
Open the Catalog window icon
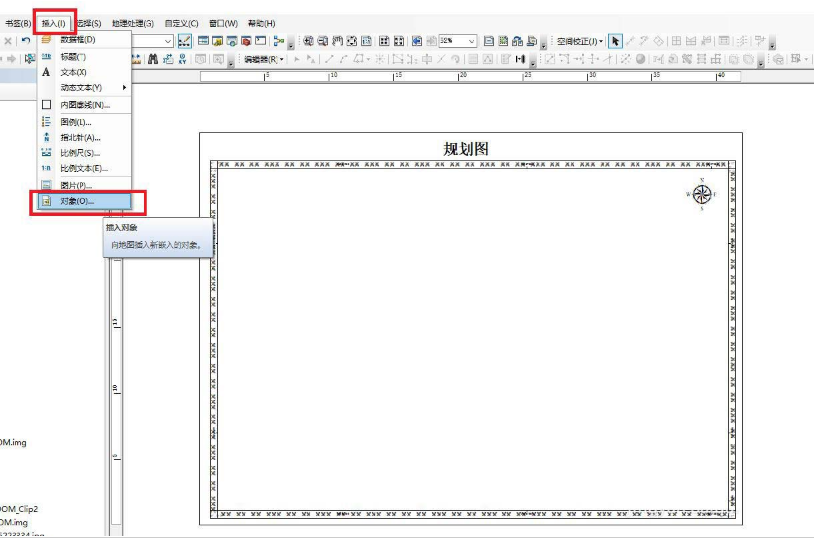click(x=218, y=41)
